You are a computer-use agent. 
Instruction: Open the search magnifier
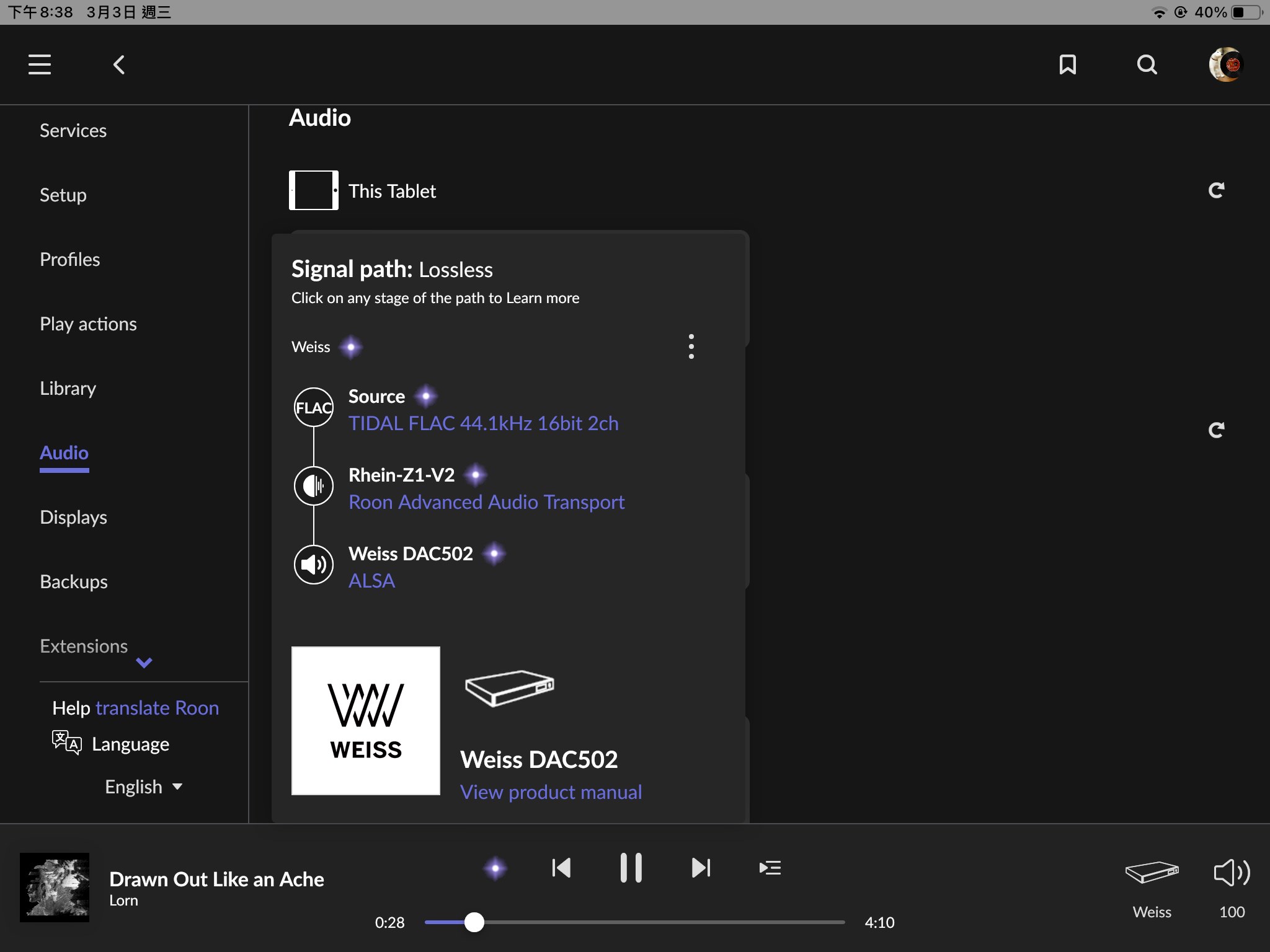[1147, 64]
